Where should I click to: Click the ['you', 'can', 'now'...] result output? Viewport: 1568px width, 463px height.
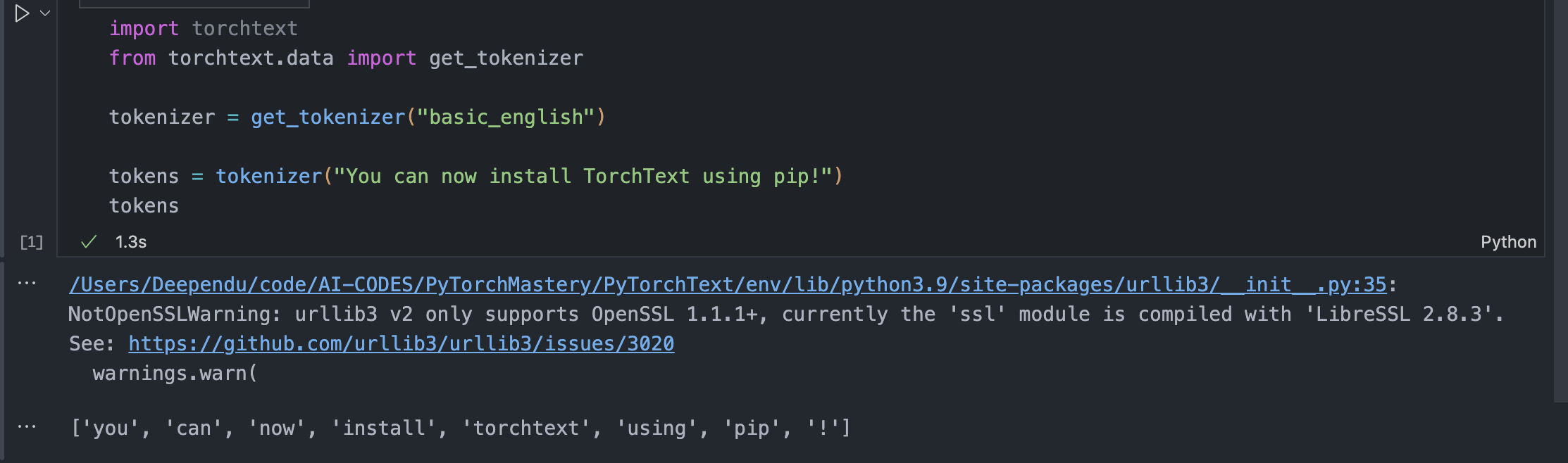tap(461, 429)
